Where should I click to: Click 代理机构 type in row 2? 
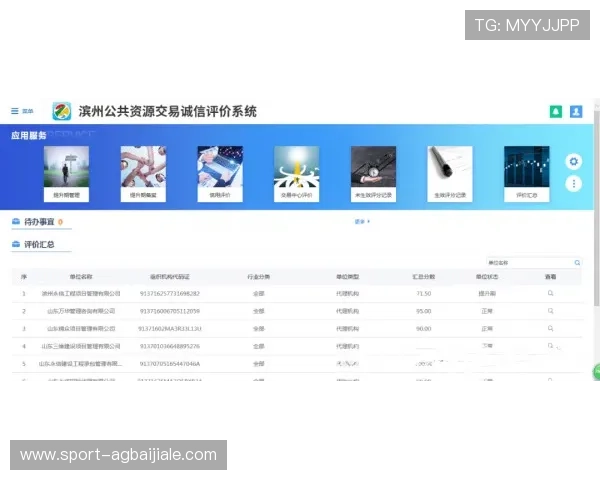(347, 311)
